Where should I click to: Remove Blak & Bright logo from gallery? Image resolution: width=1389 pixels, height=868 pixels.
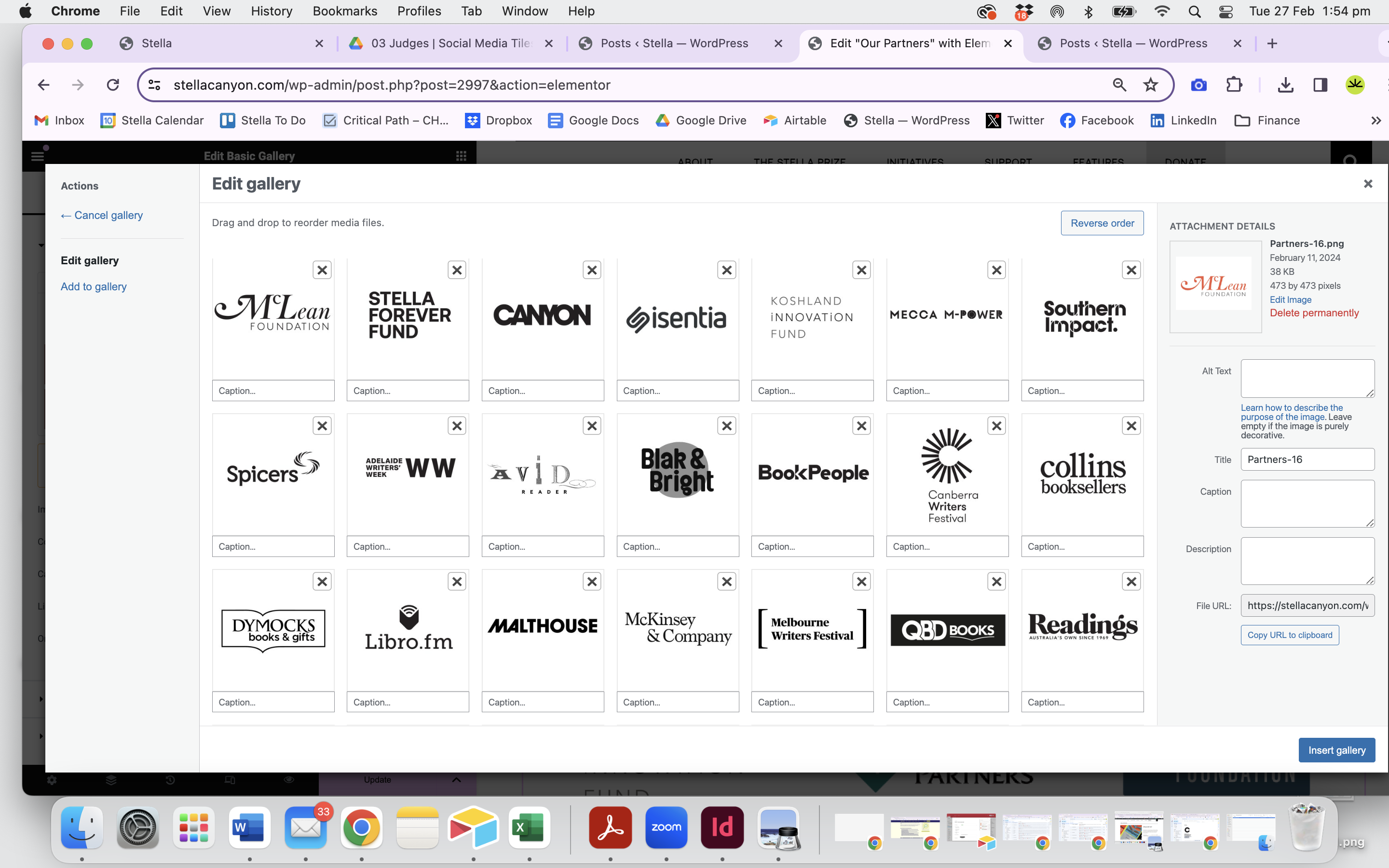[x=727, y=426]
